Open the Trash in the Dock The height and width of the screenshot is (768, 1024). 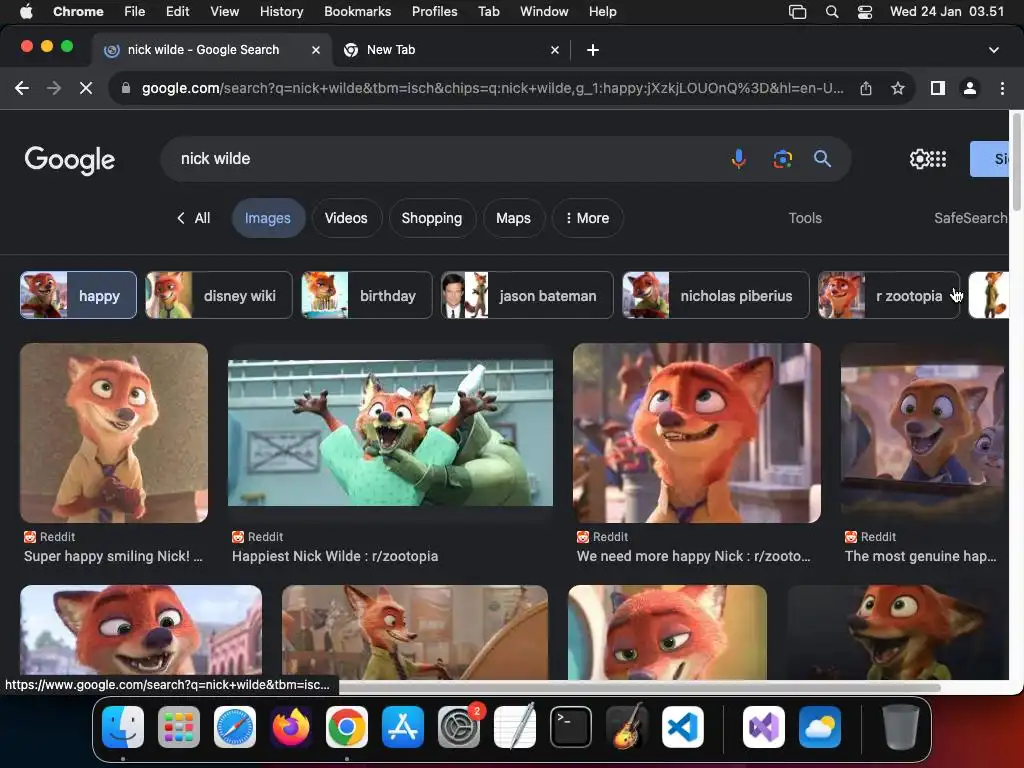click(901, 727)
